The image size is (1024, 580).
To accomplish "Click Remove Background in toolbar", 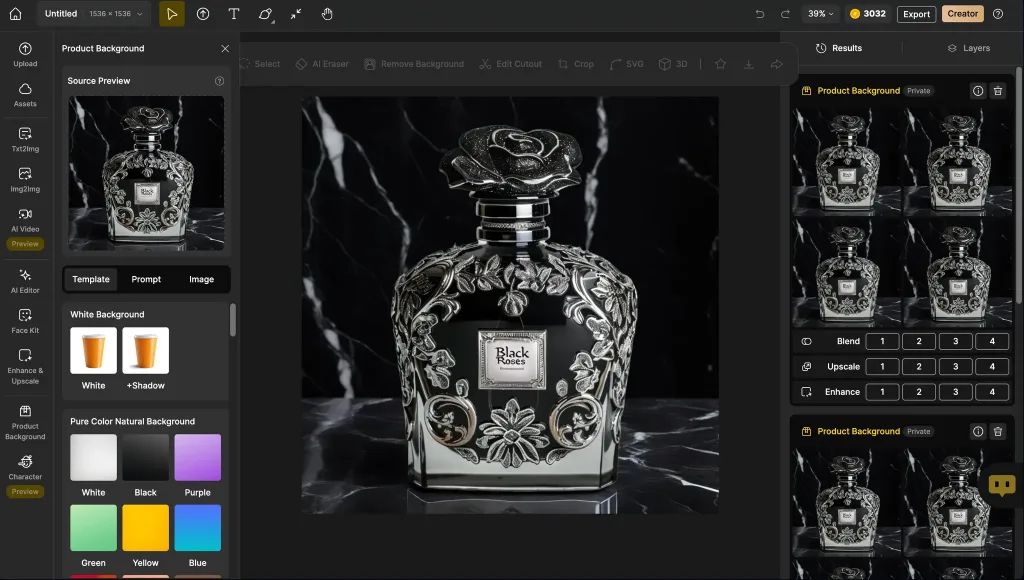I will click(414, 64).
